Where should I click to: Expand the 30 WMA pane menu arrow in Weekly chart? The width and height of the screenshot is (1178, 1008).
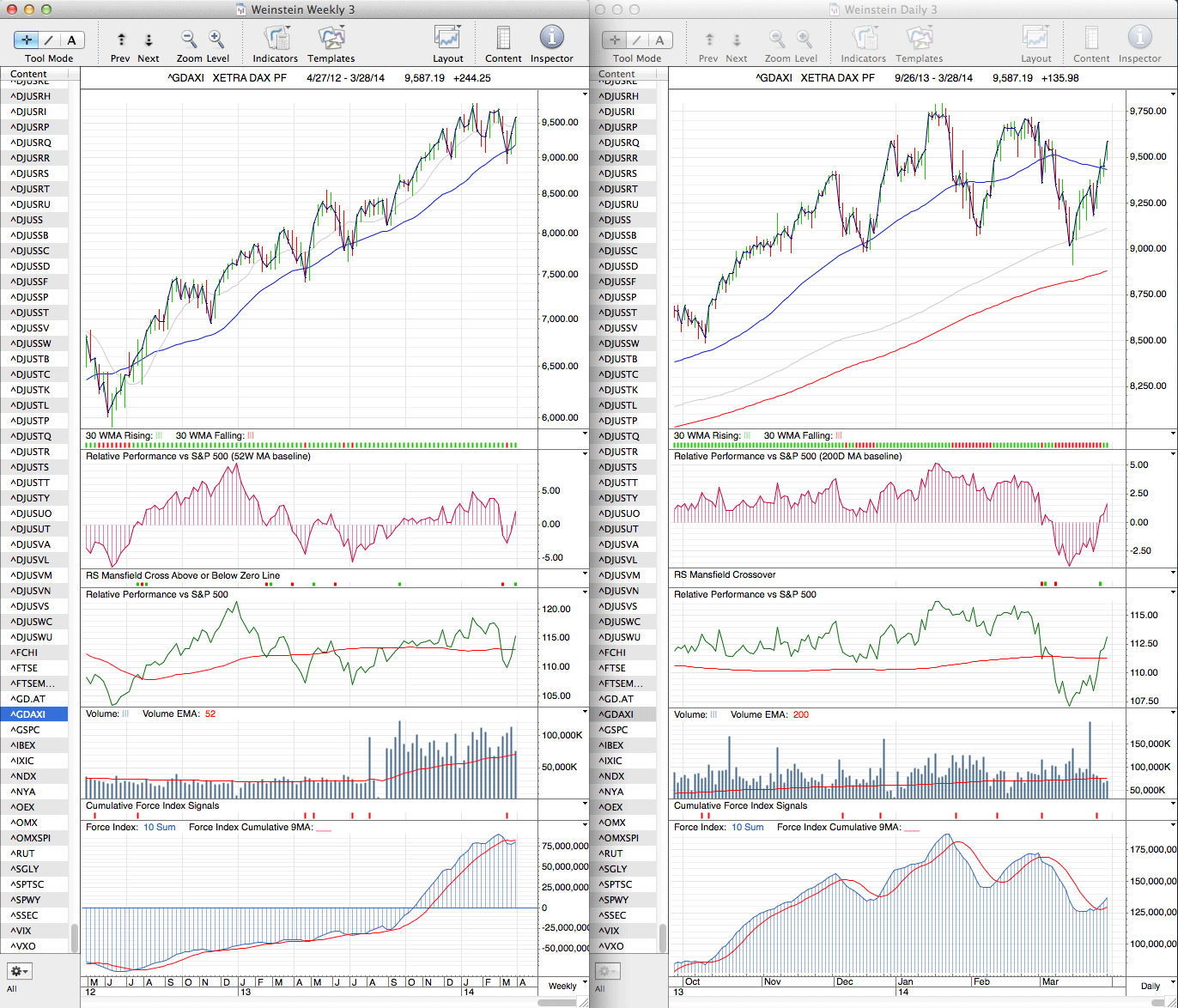pos(585,434)
